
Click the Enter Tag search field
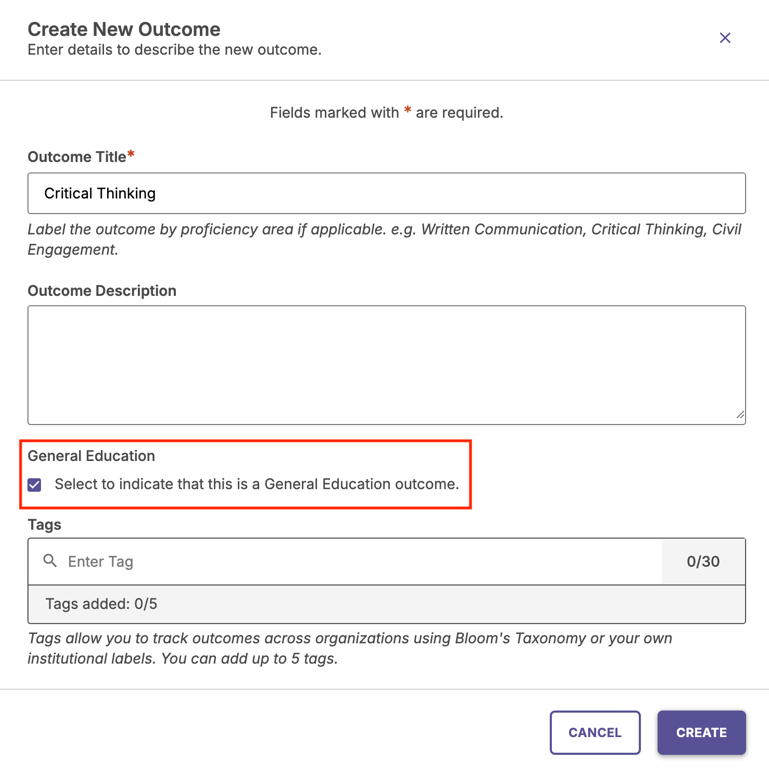tap(360, 562)
